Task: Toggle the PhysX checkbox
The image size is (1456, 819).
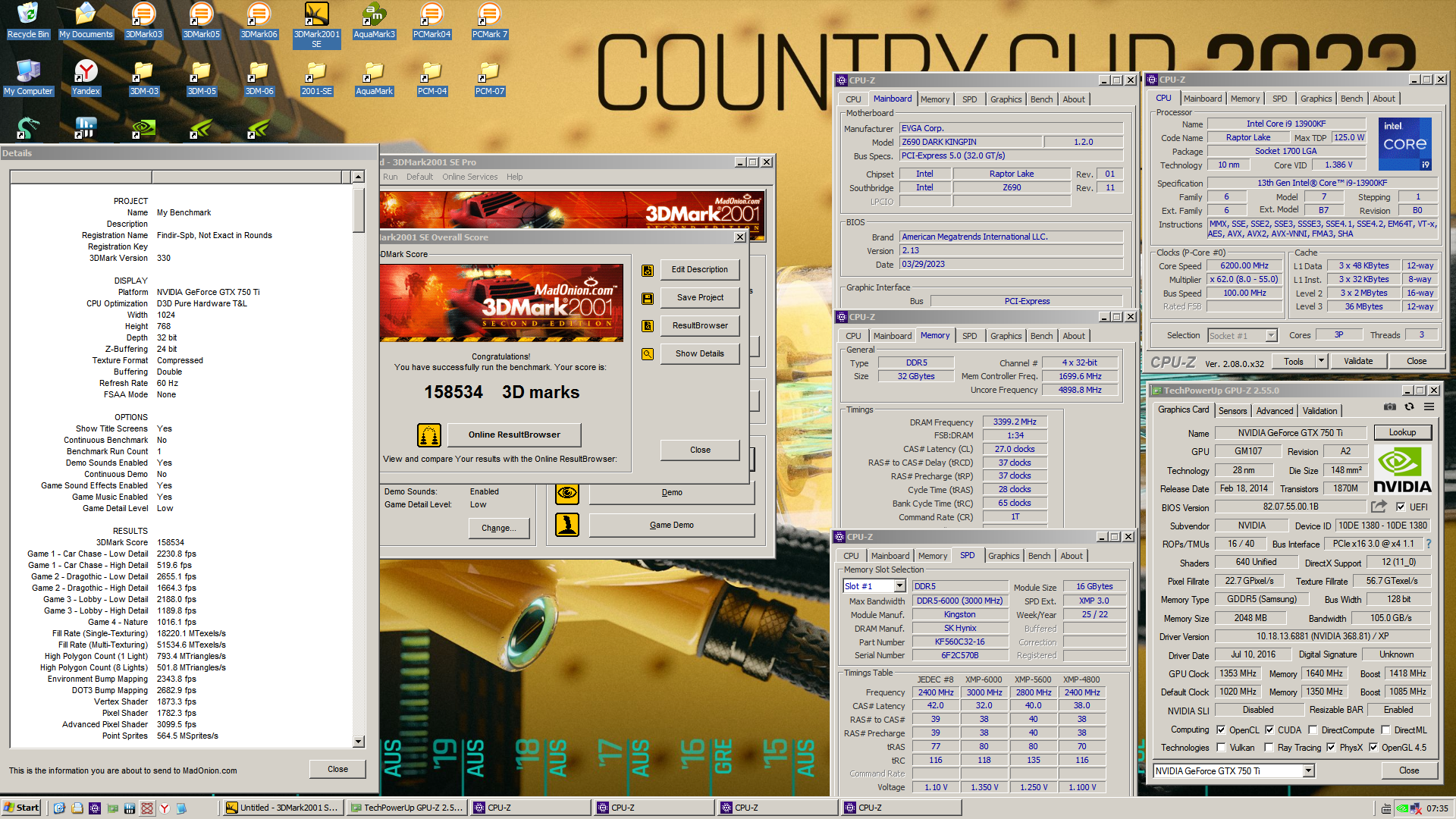Action: coord(1331,748)
